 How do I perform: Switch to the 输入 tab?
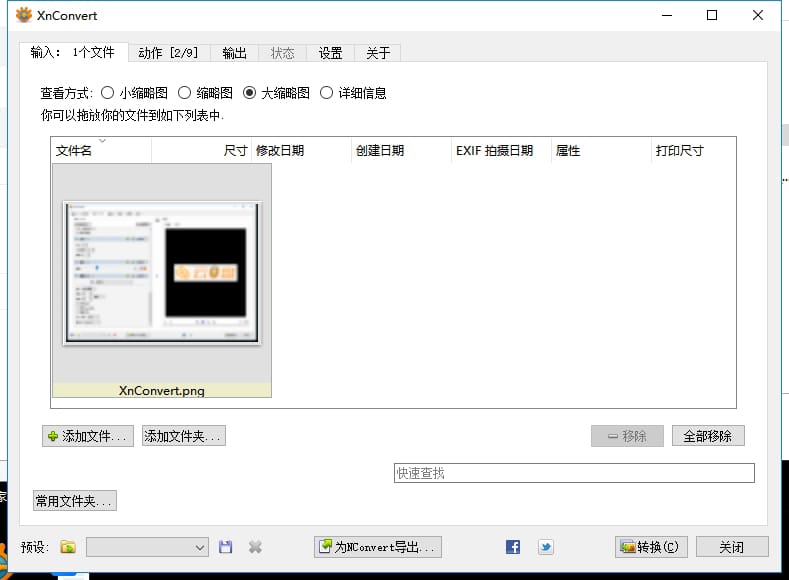[x=73, y=52]
